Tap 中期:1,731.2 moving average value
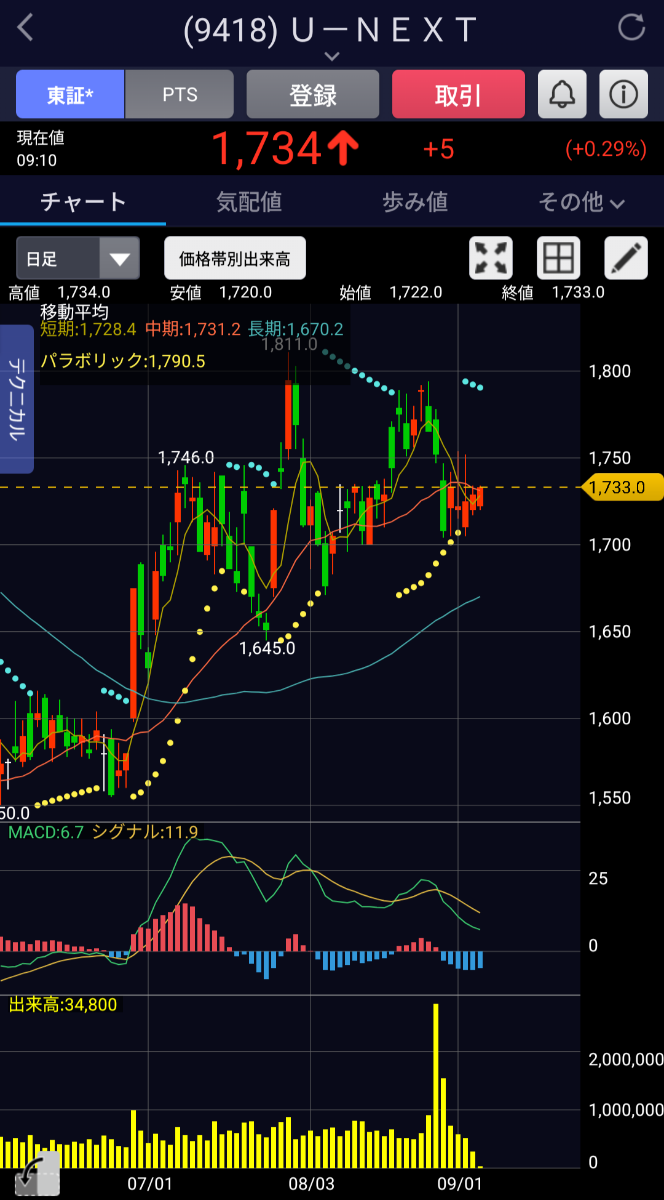Viewport: 664px width, 1200px height. [192, 329]
